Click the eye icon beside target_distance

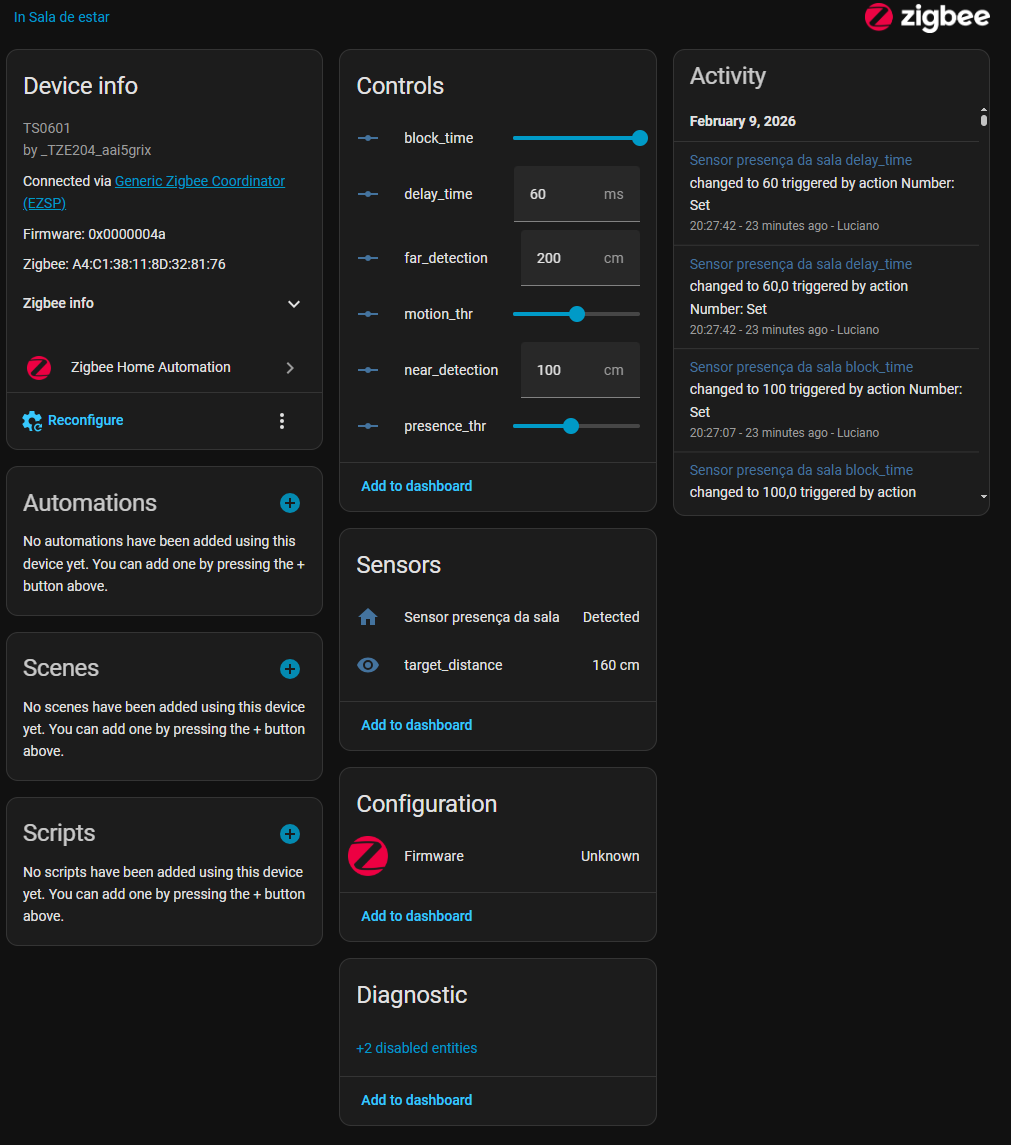[x=368, y=665]
